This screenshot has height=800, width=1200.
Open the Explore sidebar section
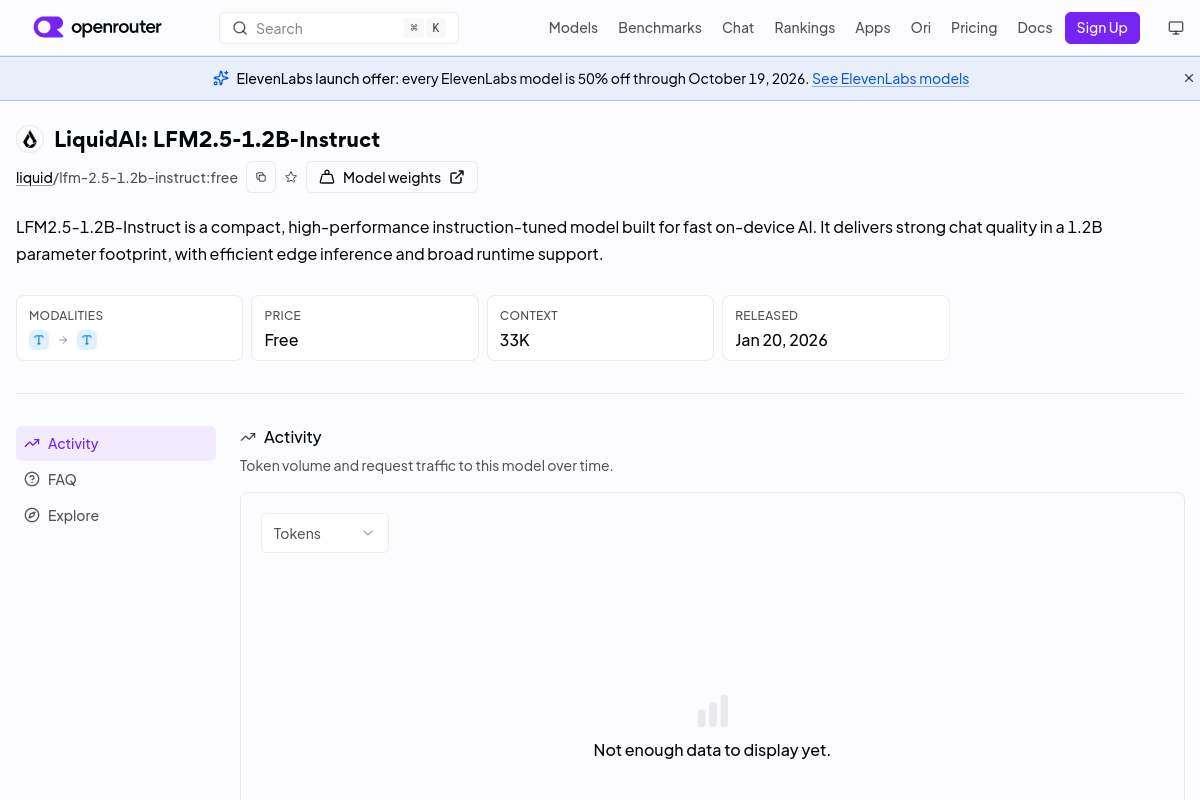tap(116, 516)
